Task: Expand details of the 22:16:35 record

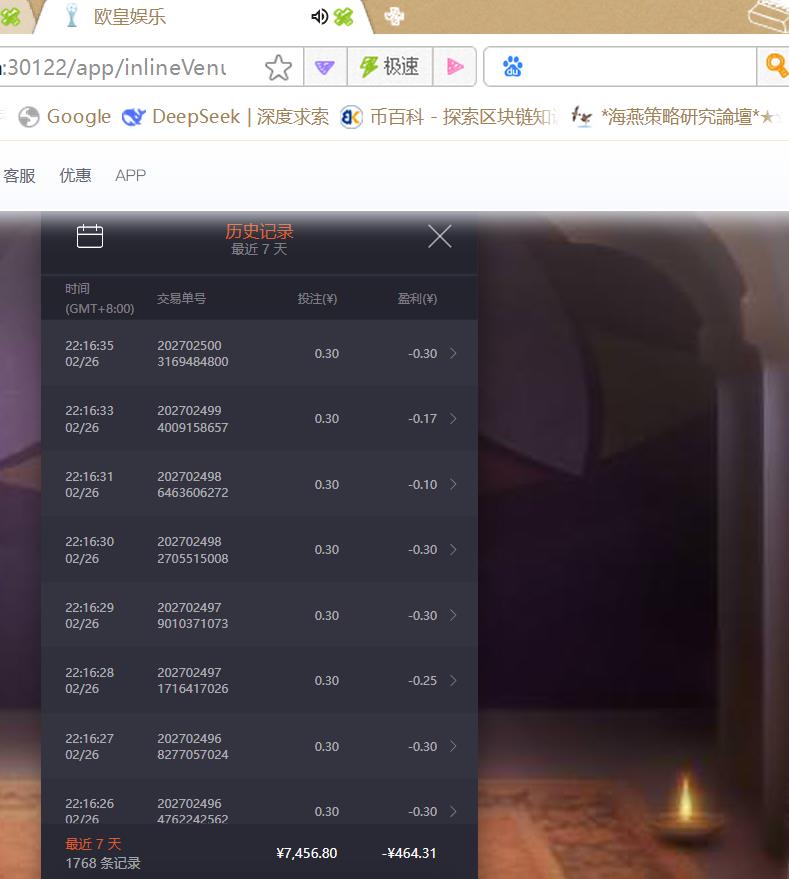Action: [453, 353]
